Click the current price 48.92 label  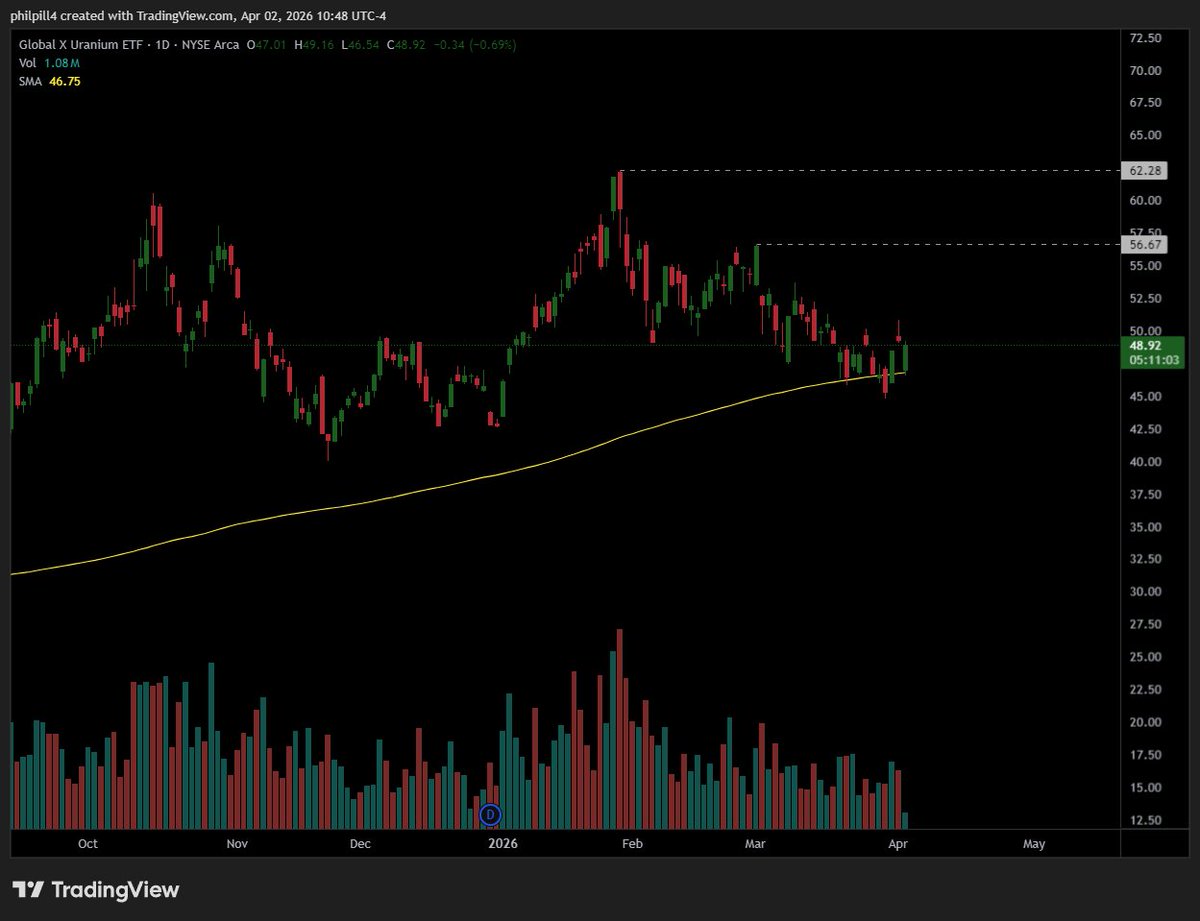pos(1145,345)
